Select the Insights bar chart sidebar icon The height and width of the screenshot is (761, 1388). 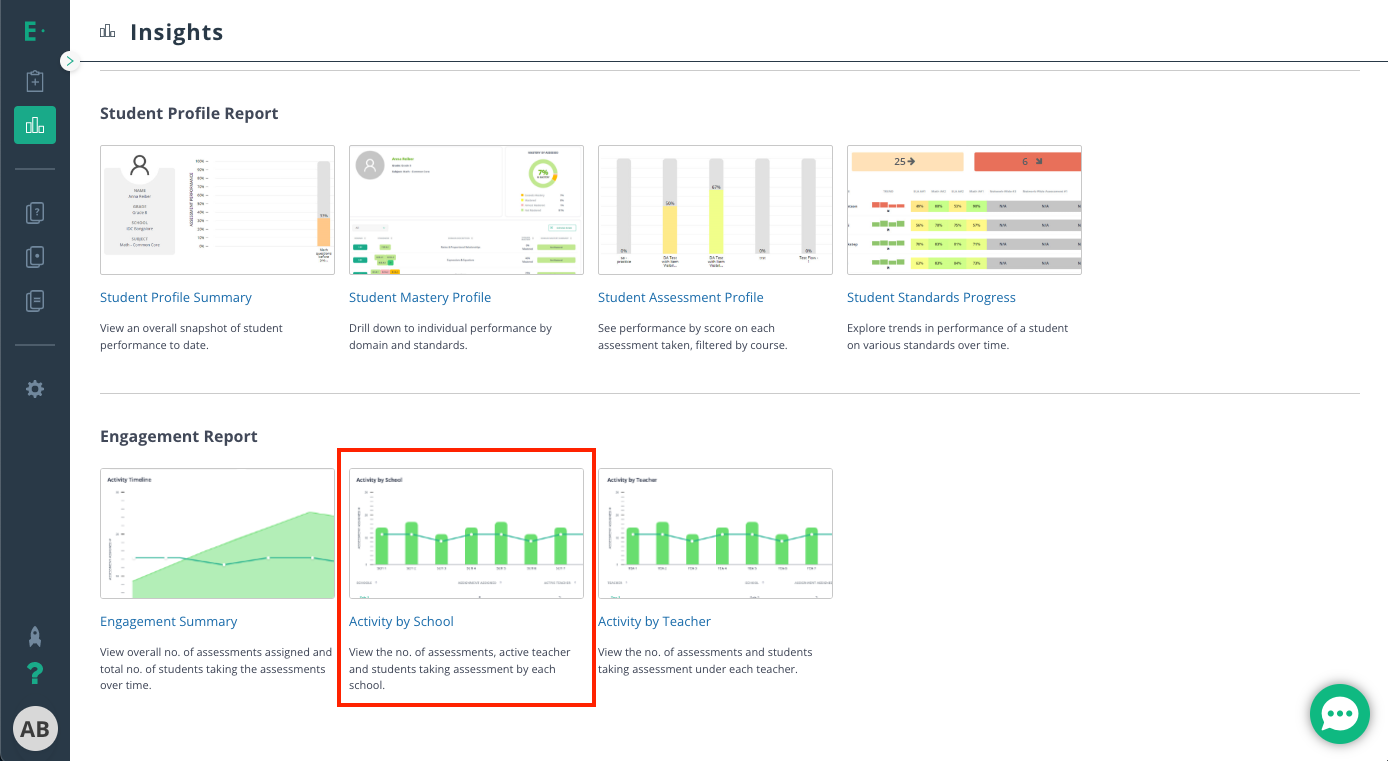pos(35,125)
